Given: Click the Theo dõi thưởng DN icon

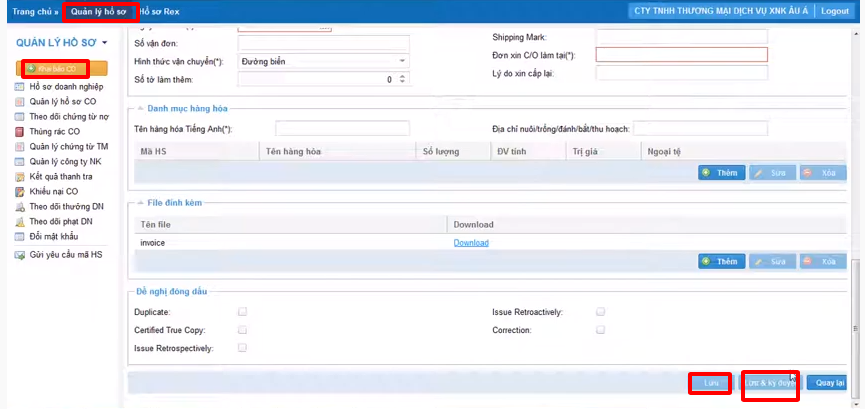Looking at the screenshot, I should pos(20,206).
